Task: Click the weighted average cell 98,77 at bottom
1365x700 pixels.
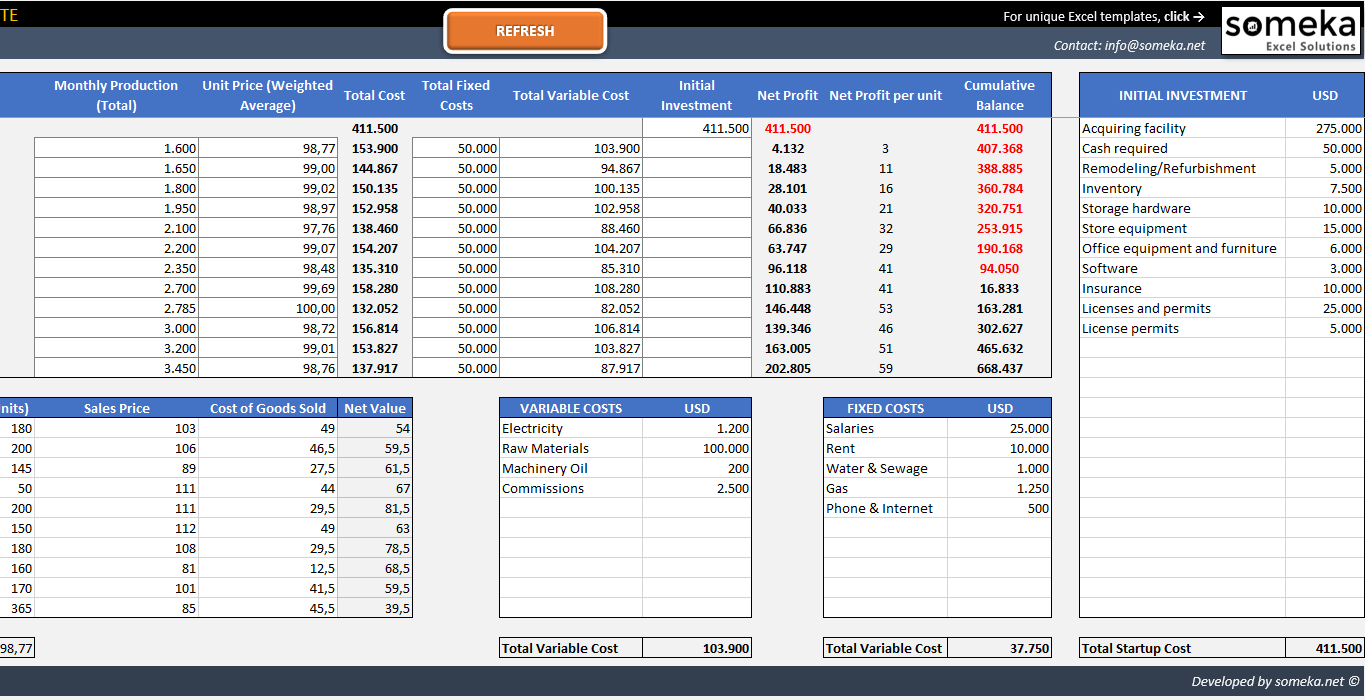Action: (17, 648)
